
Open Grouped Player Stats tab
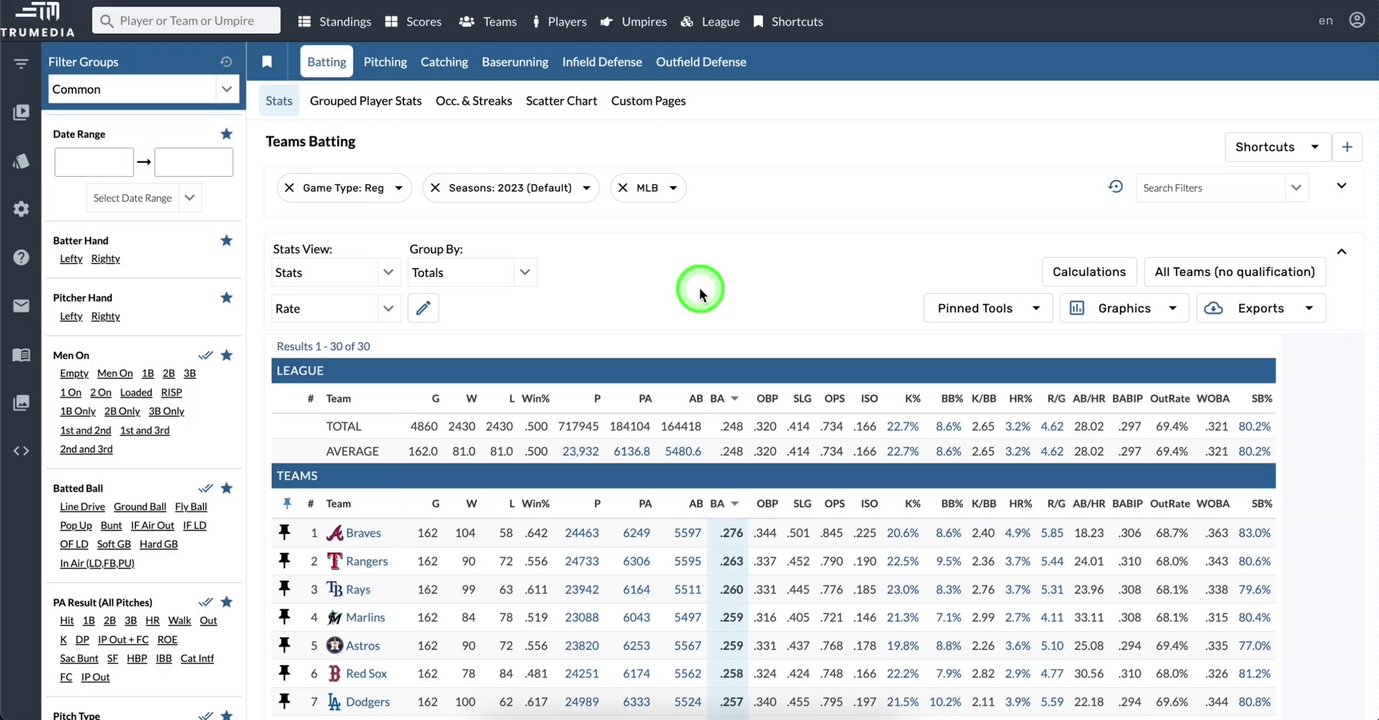[366, 101]
